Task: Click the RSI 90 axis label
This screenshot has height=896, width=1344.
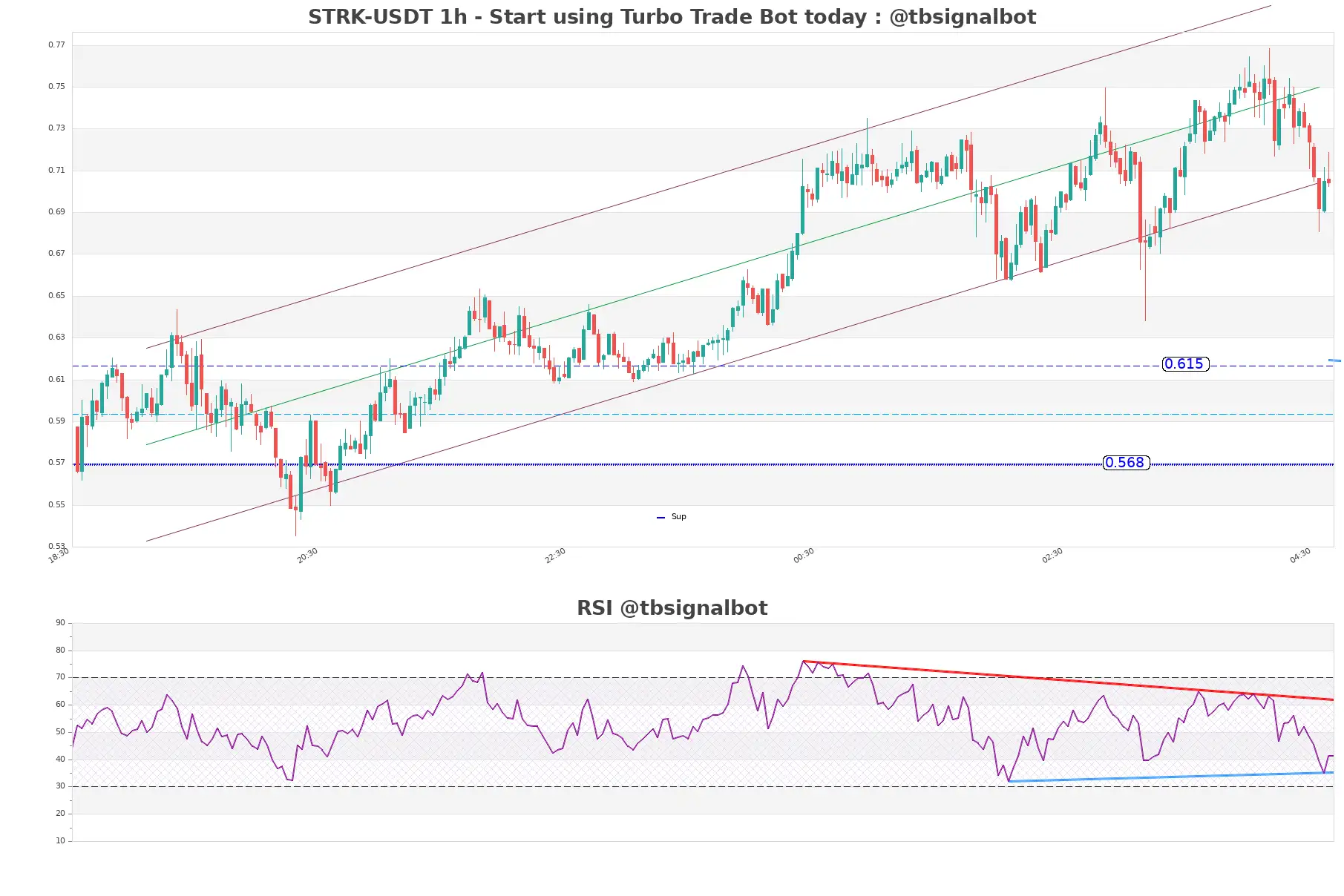Action: point(60,623)
